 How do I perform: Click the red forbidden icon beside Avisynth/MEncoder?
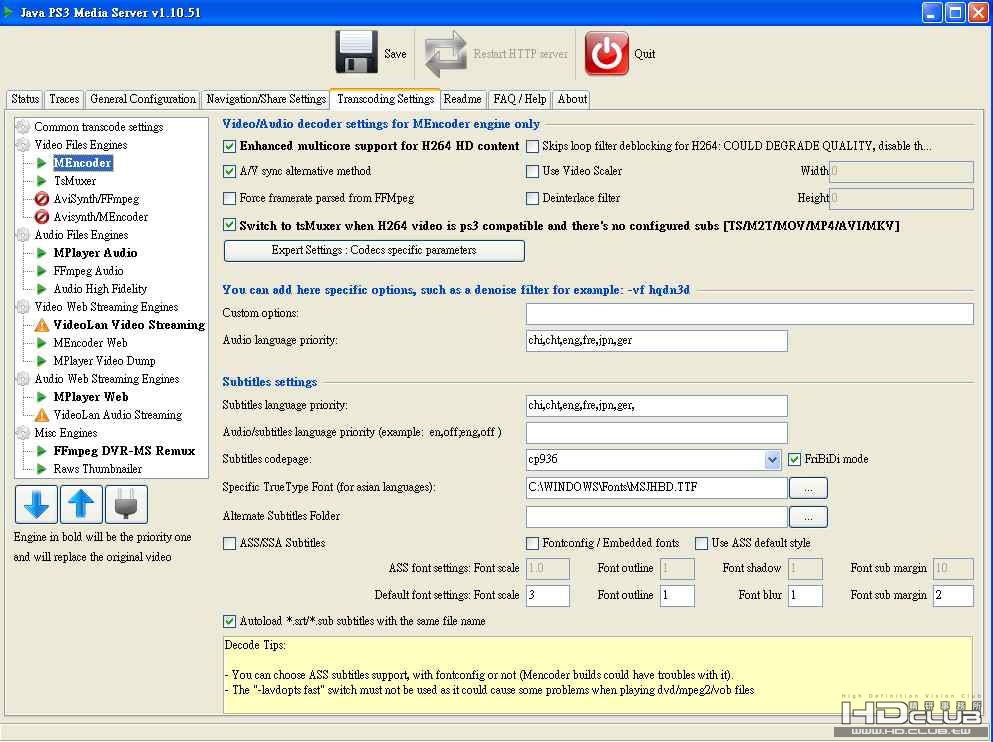coord(42,217)
